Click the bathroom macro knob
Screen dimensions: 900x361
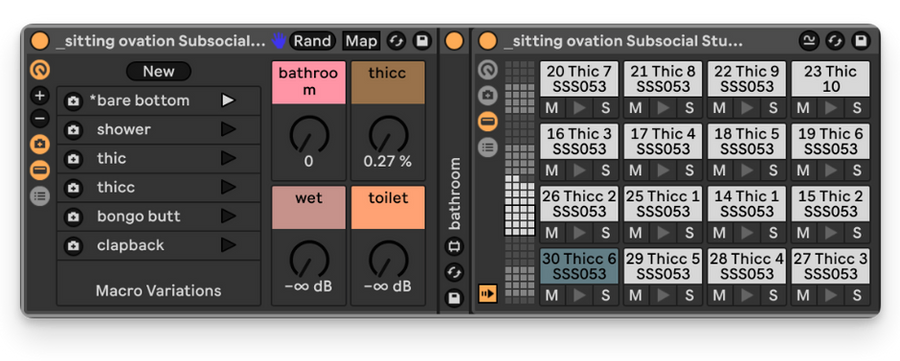pyautogui.click(x=309, y=134)
